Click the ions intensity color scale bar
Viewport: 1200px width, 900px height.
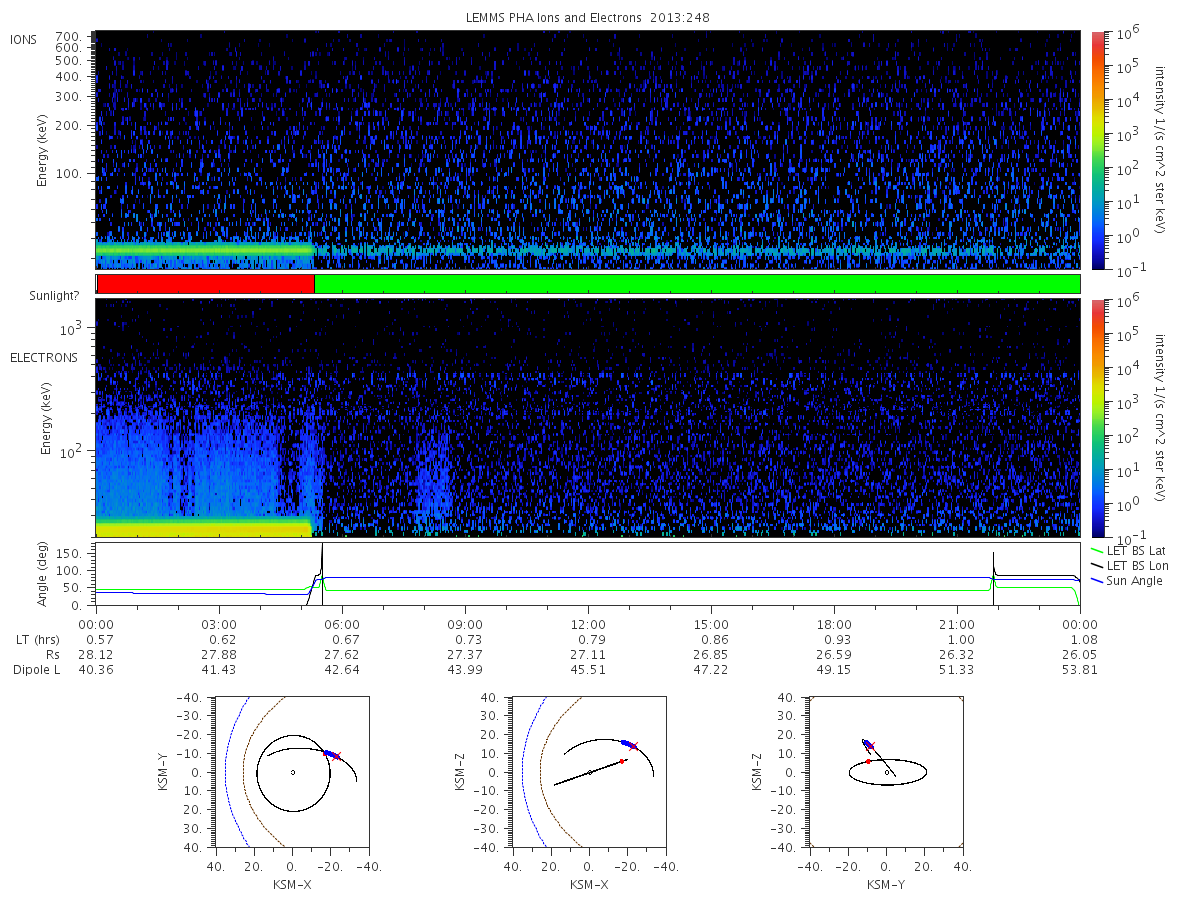coord(1097,150)
